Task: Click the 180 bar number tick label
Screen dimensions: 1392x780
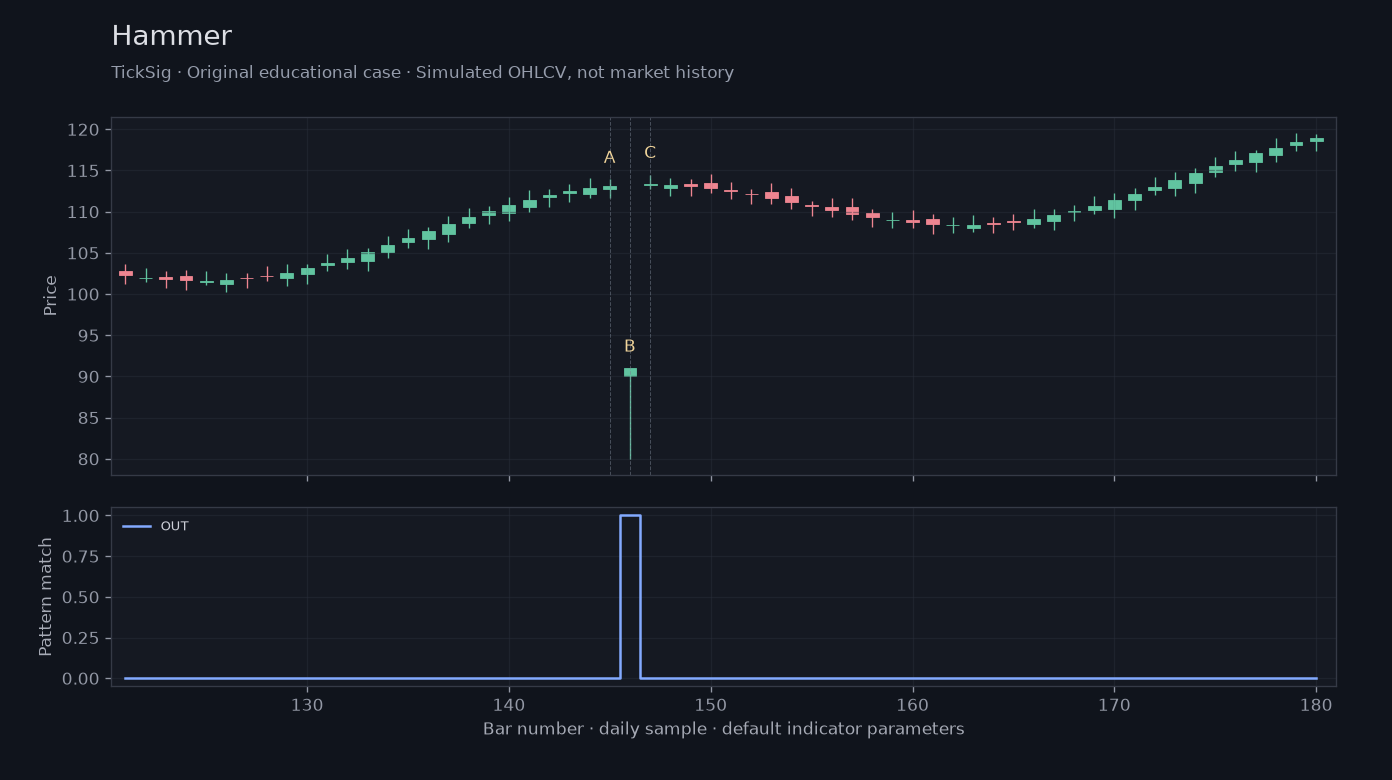Action: coord(1316,704)
